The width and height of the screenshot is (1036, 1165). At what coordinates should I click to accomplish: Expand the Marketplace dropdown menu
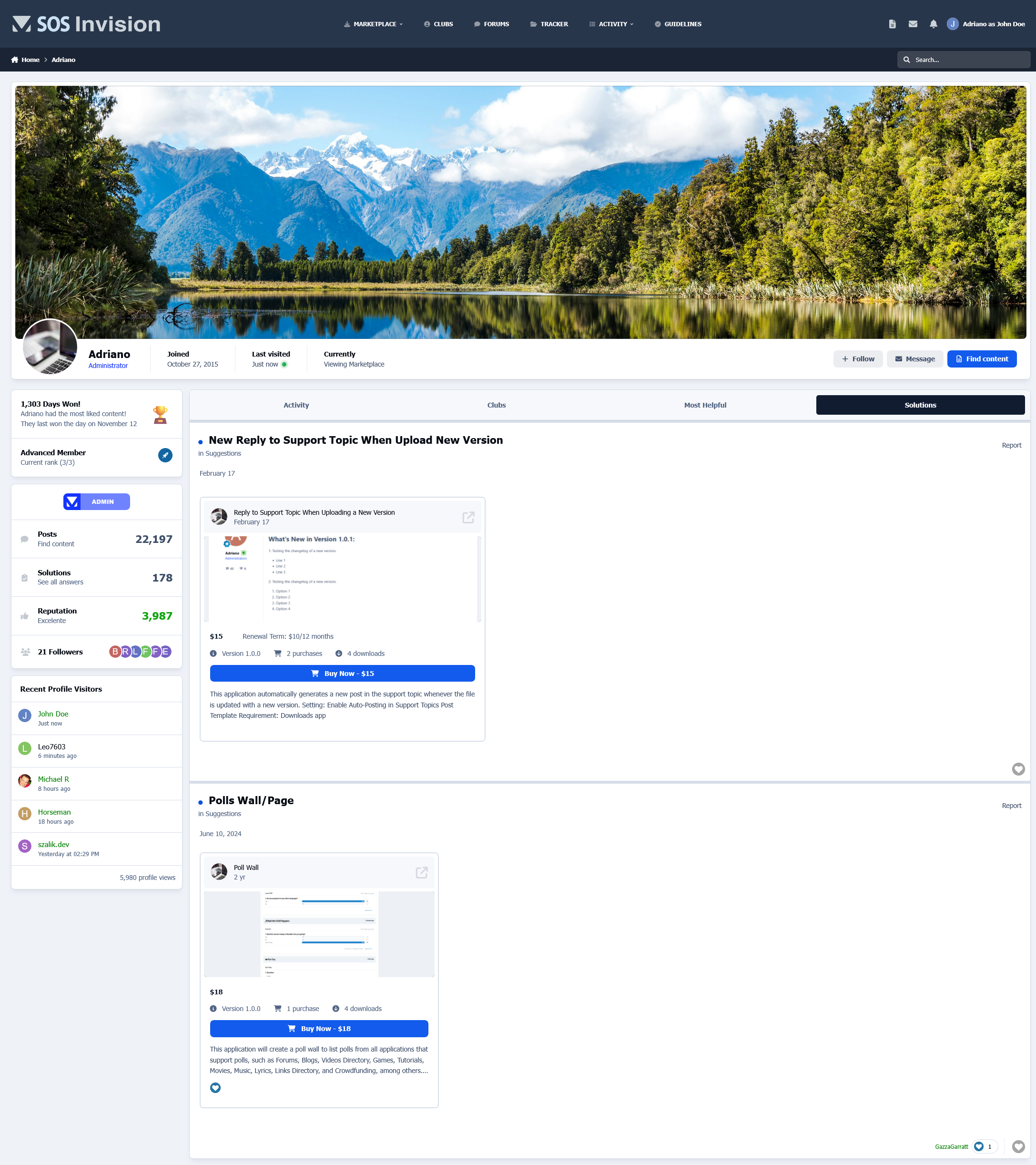[373, 24]
